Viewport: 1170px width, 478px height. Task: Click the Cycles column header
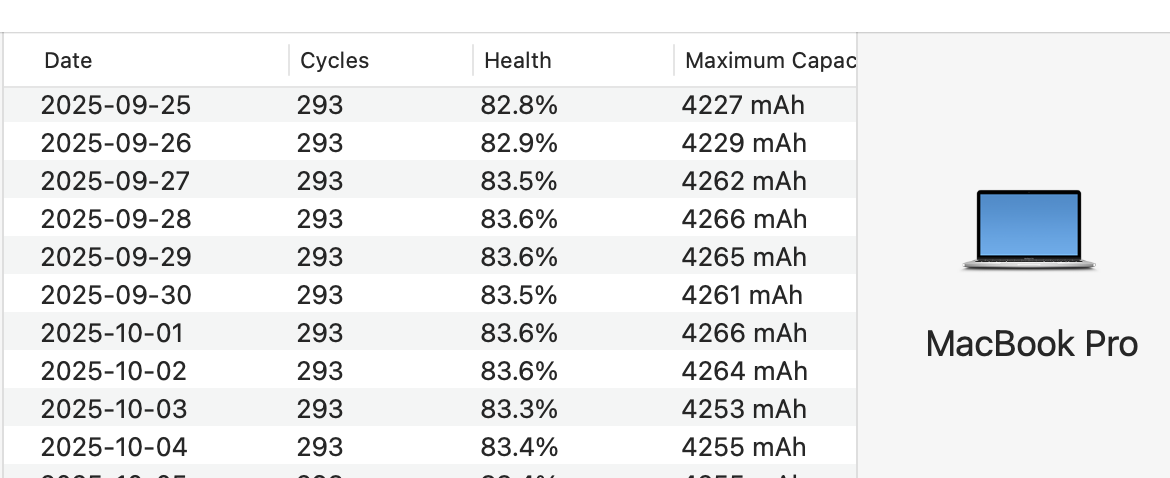pyautogui.click(x=334, y=61)
